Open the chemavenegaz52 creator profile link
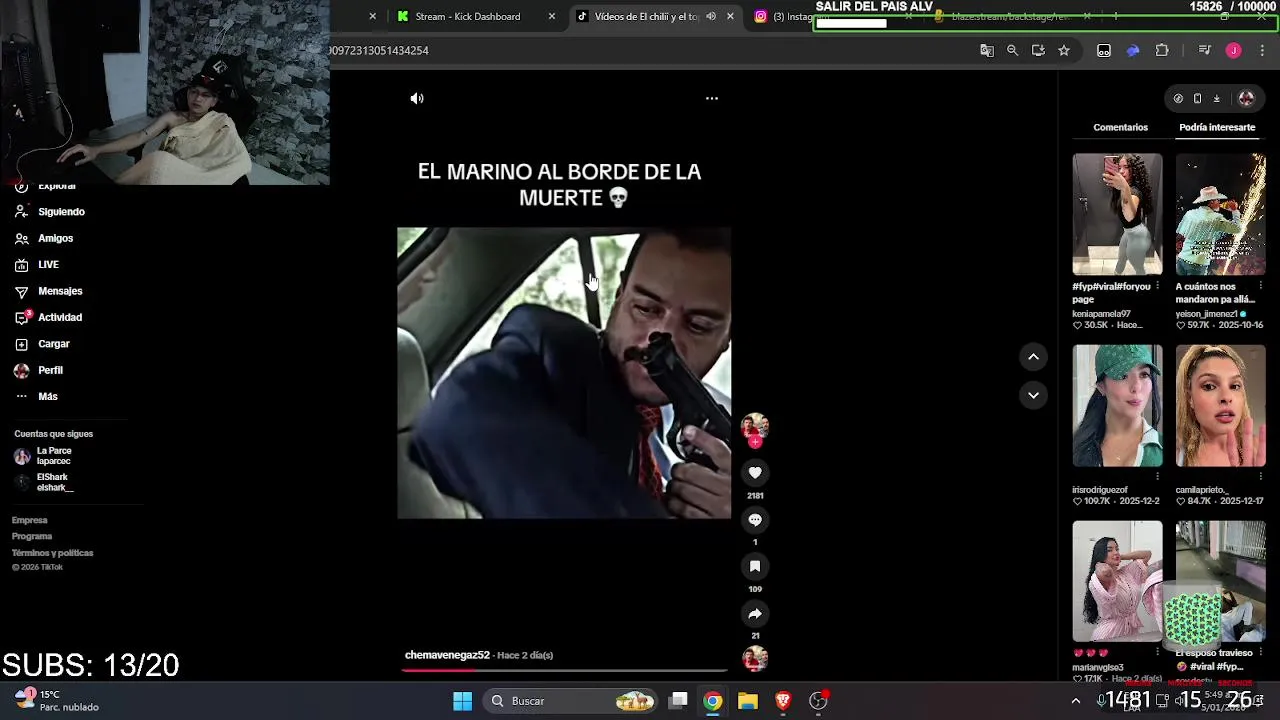1280x720 pixels. click(447, 655)
